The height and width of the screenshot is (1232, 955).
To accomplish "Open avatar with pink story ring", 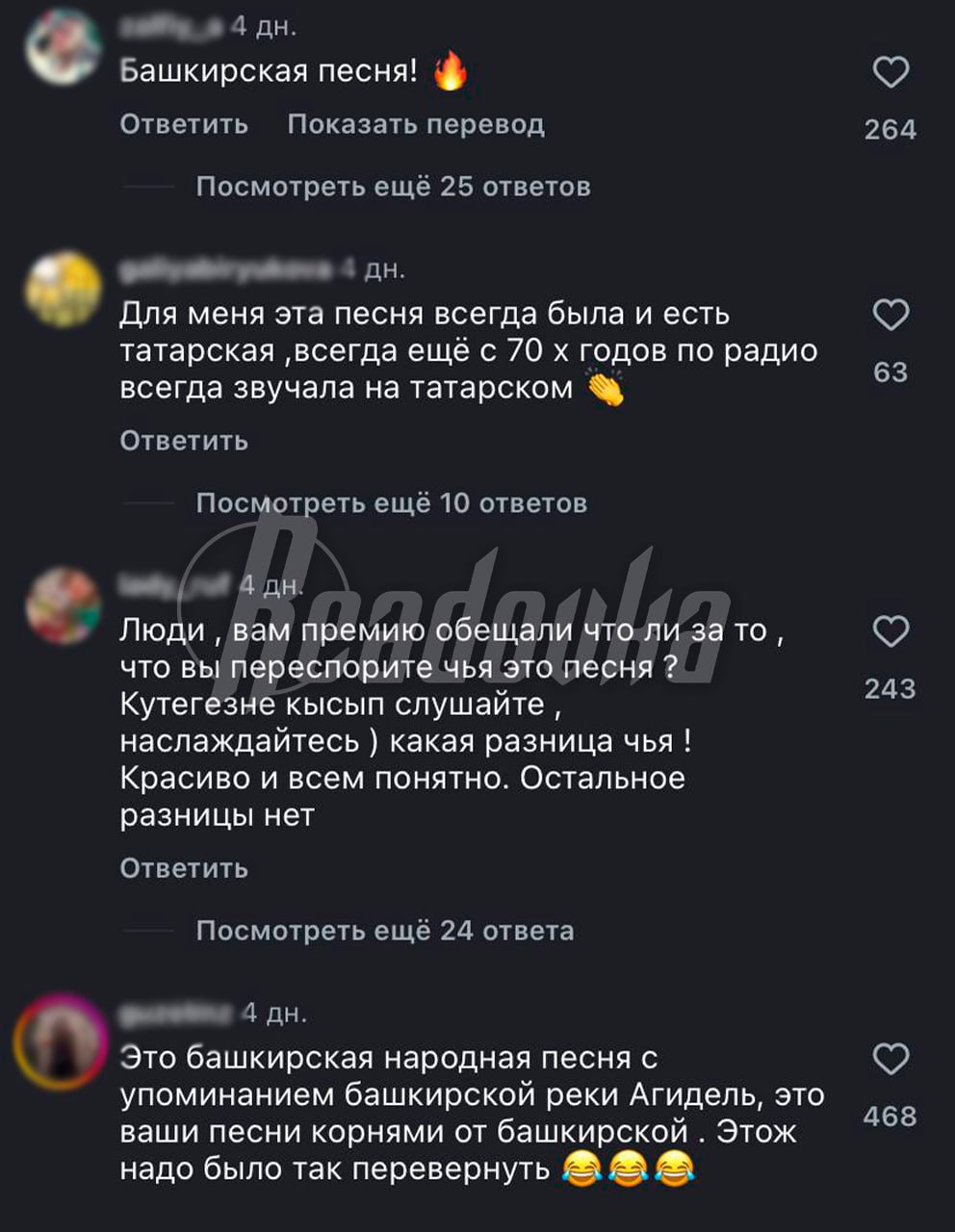I will (x=61, y=1041).
